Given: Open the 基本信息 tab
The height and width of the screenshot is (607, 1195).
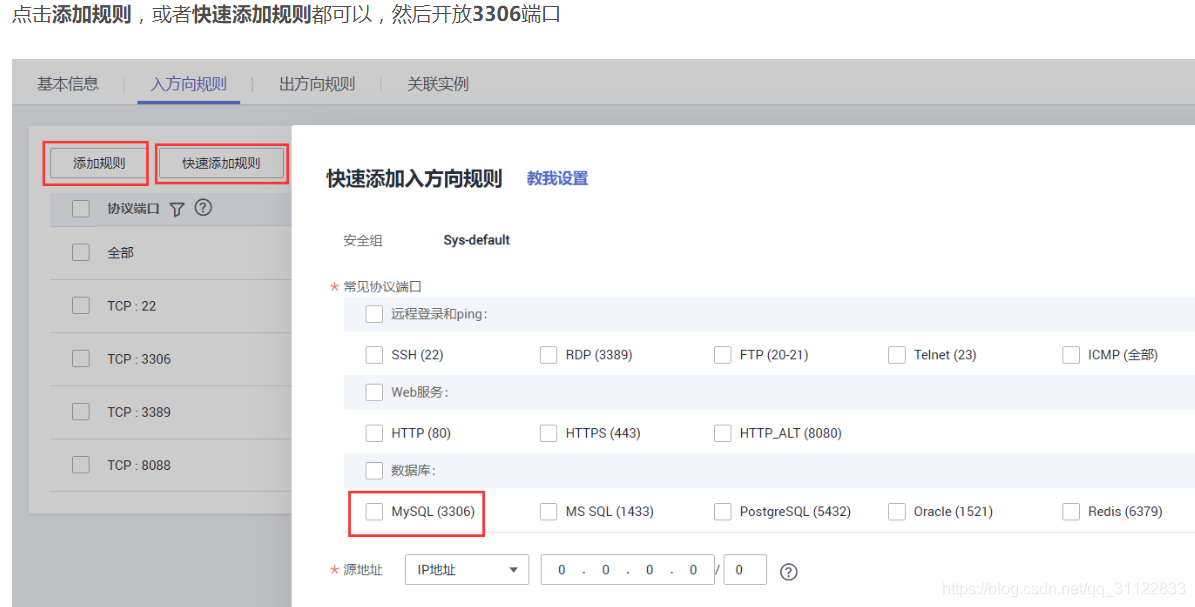Looking at the screenshot, I should tap(67, 84).
